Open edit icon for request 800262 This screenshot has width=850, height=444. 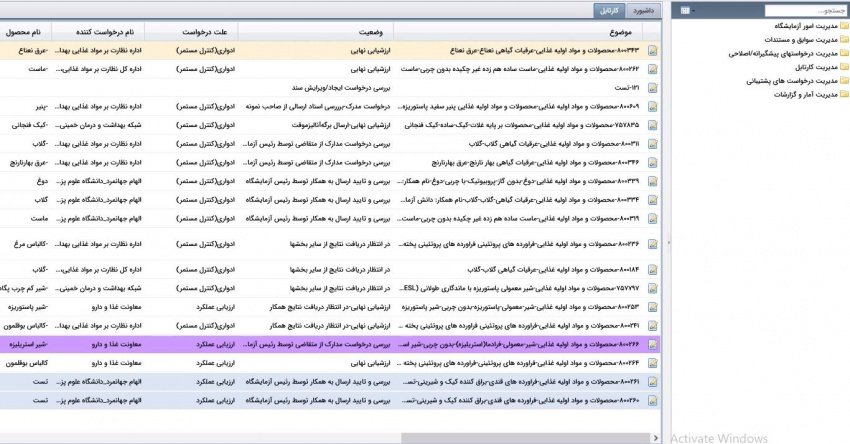(653, 69)
